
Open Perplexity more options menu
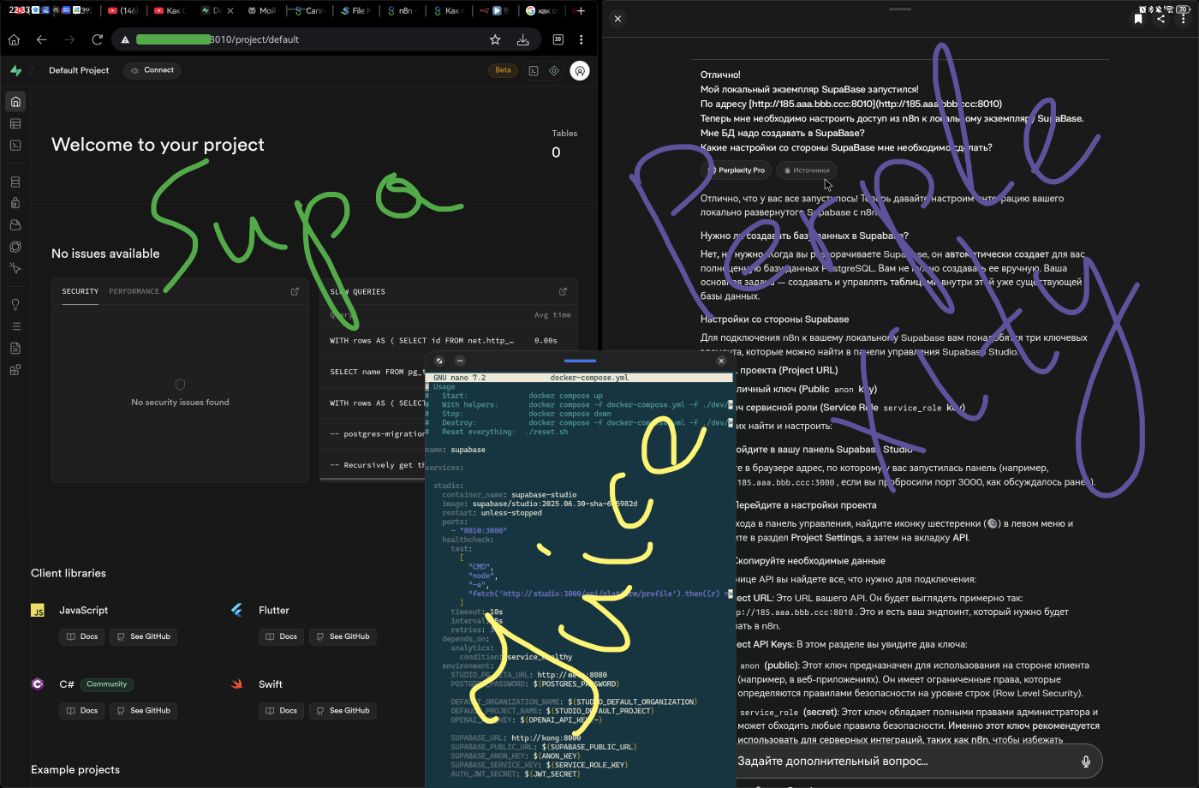point(1183,19)
